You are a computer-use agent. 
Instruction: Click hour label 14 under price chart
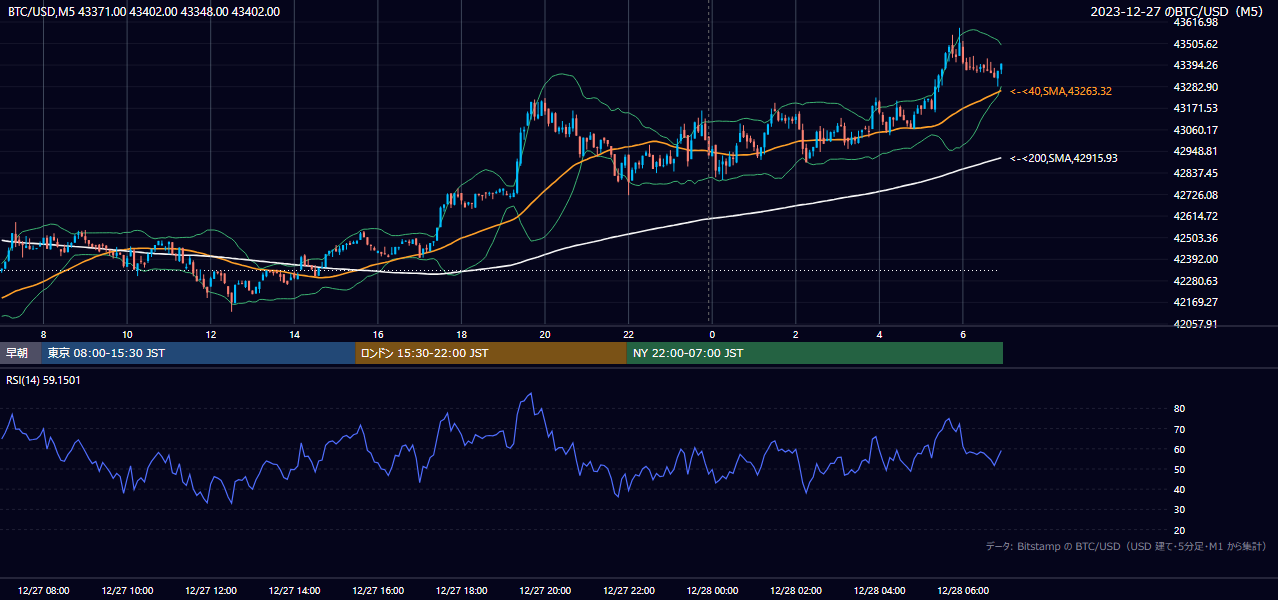click(294, 334)
